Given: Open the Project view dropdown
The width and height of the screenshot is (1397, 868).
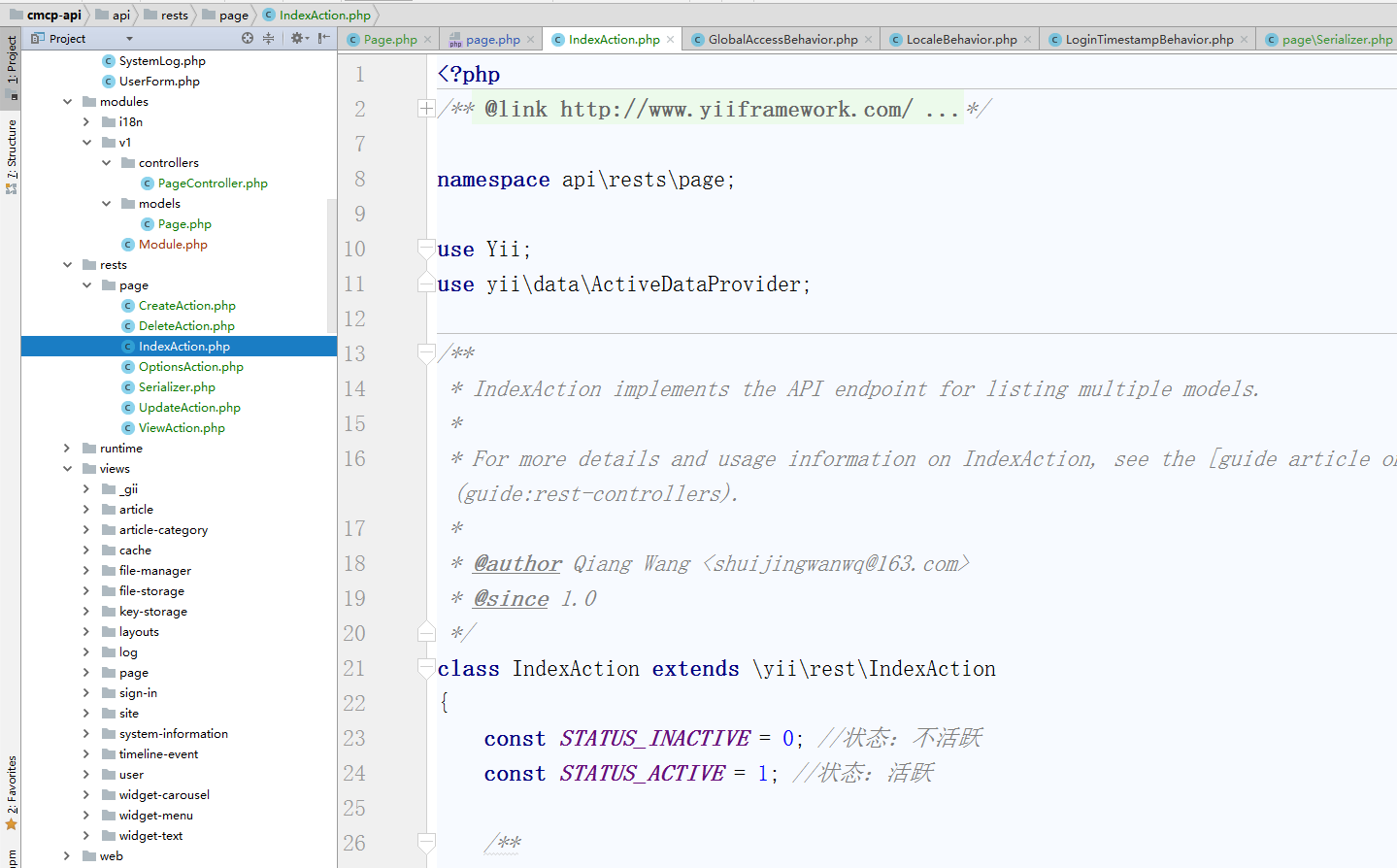Looking at the screenshot, I should (x=129, y=39).
